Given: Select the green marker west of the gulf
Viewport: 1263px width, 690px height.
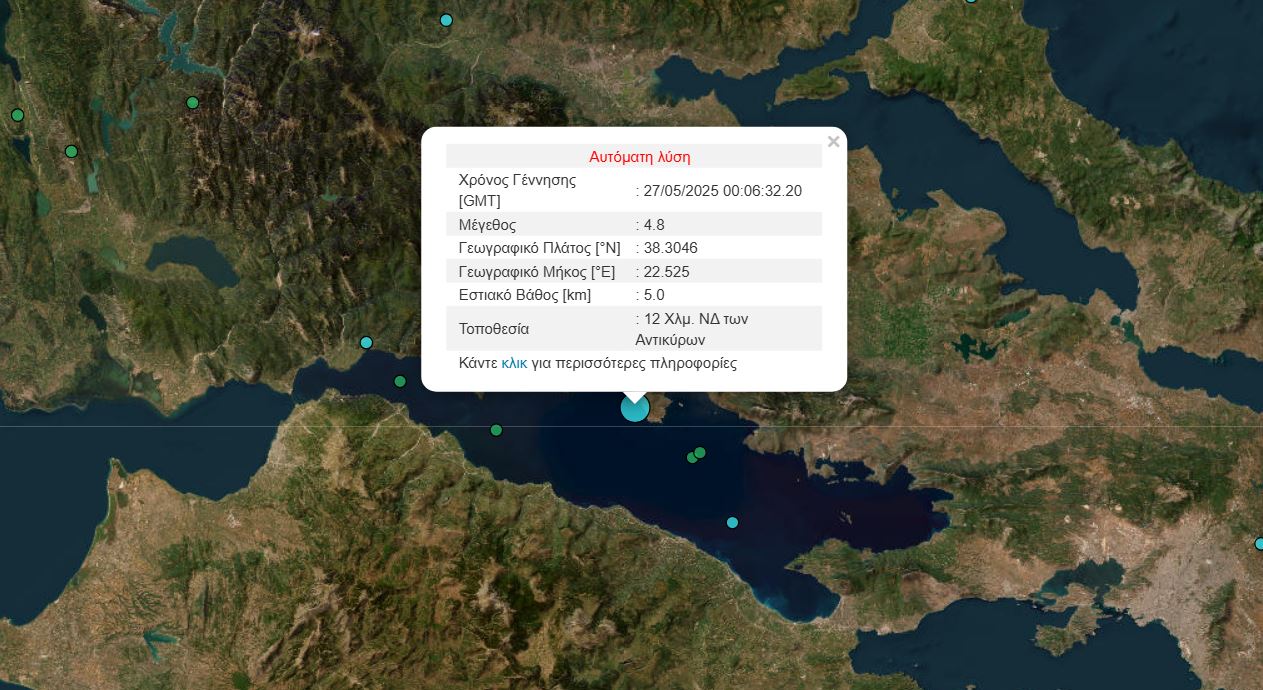Looking at the screenshot, I should tap(496, 430).
